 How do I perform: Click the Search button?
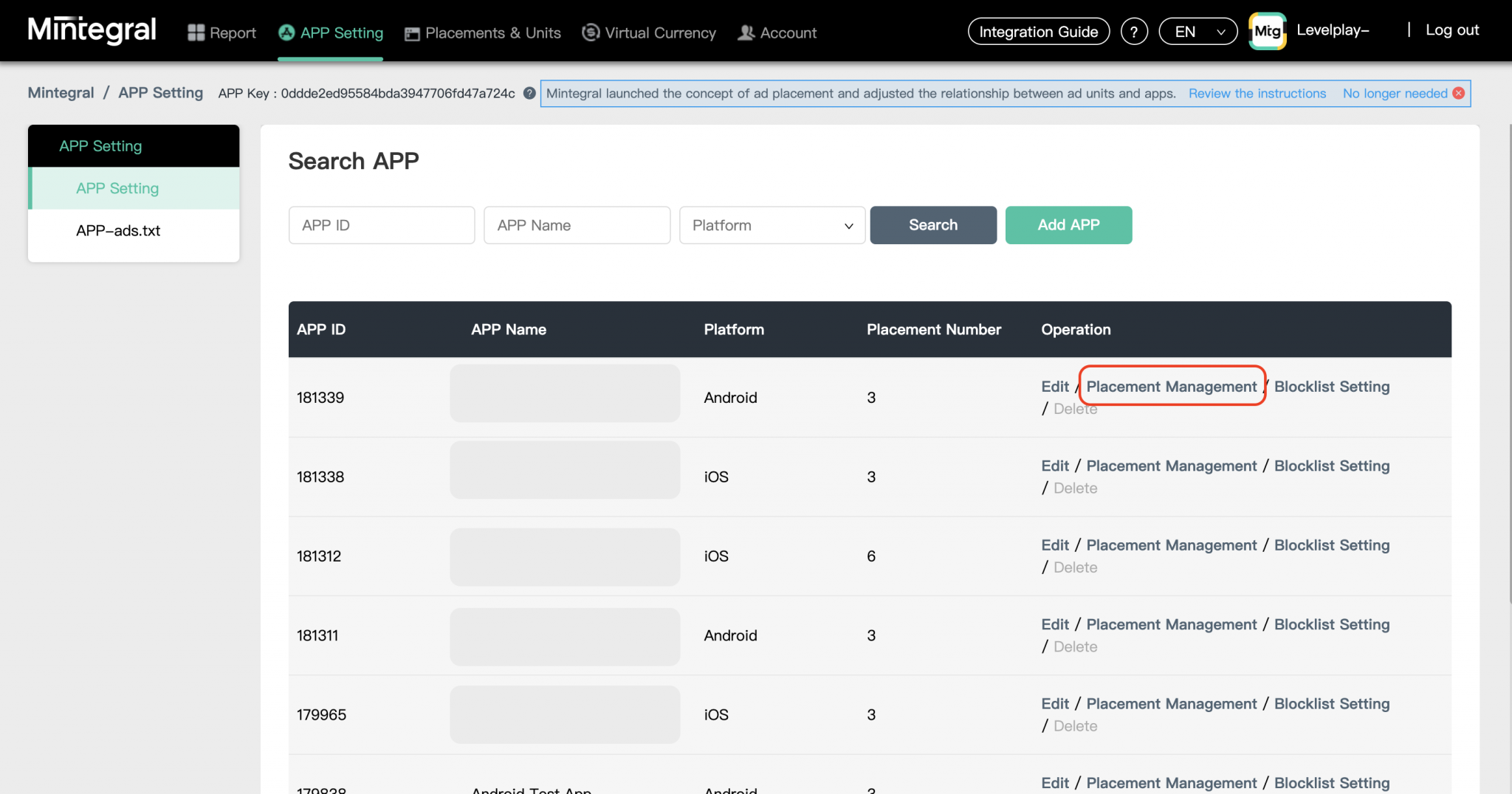[933, 225]
